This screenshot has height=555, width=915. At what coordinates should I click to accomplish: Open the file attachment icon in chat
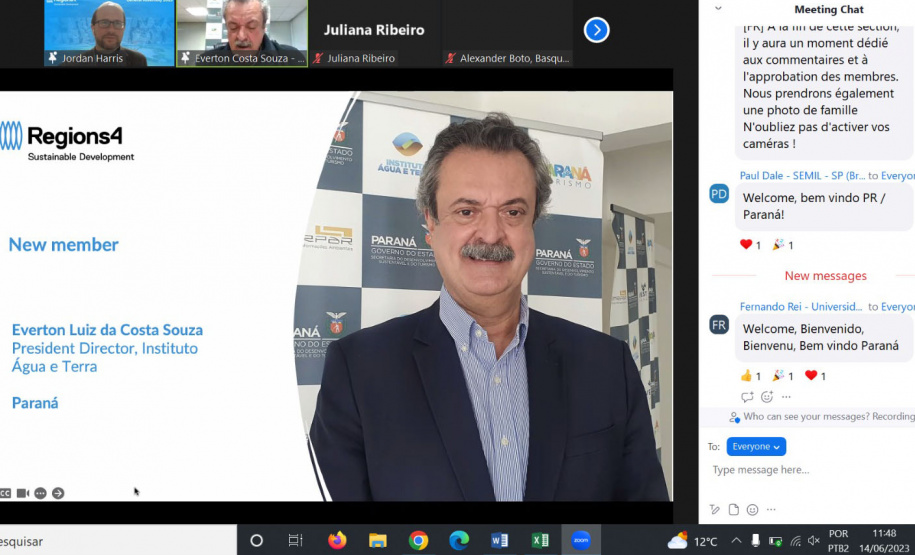(x=733, y=510)
